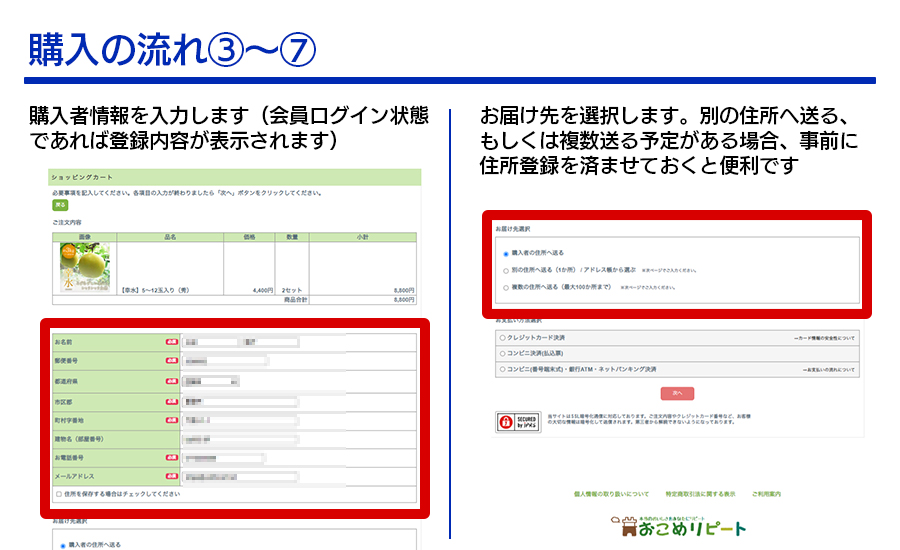This screenshot has width=900, height=550.
Task: Click the second お名前 given-name field
Action: pos(270,342)
